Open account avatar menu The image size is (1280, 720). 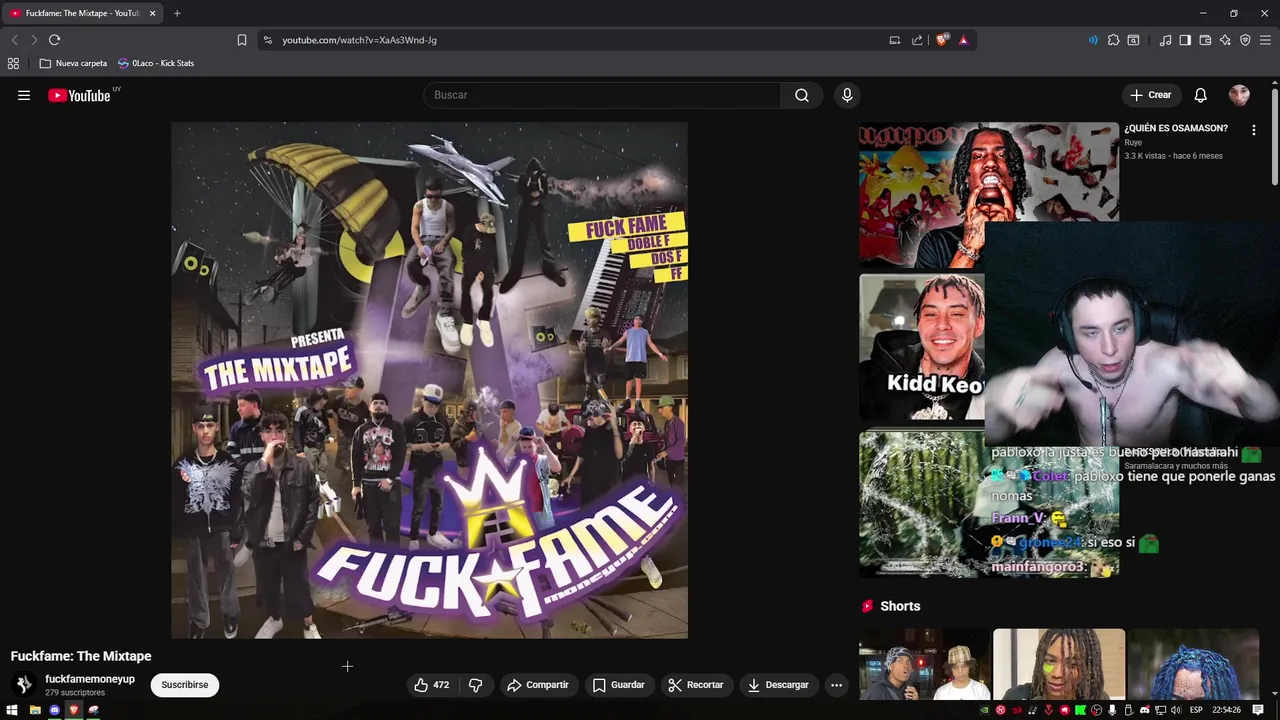[1239, 95]
